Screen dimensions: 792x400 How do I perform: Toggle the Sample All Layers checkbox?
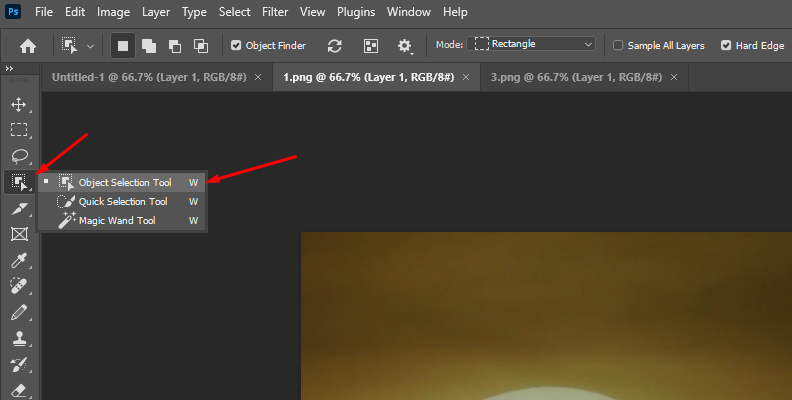pyautogui.click(x=618, y=45)
